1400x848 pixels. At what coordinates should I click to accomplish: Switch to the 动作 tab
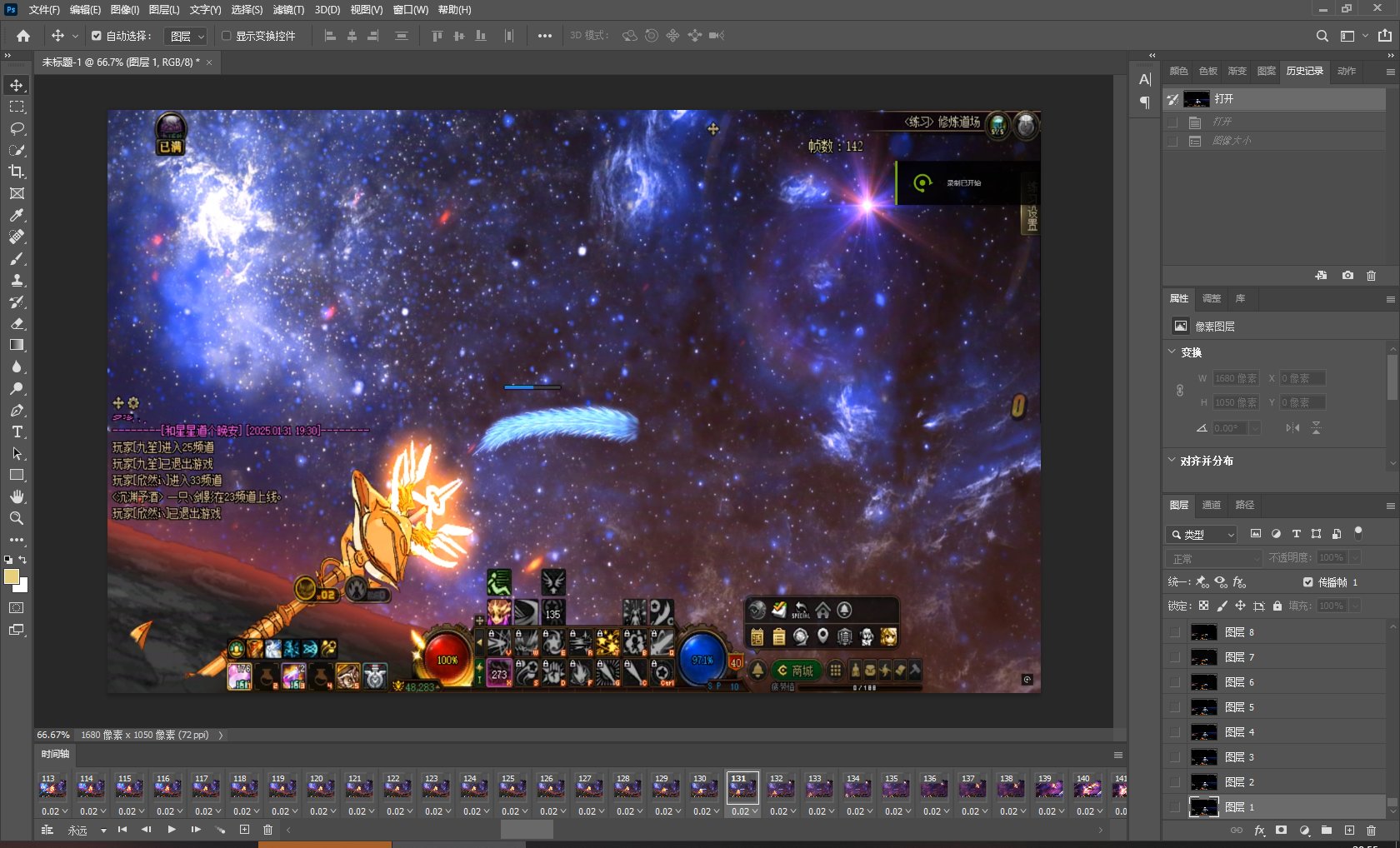(x=1347, y=71)
